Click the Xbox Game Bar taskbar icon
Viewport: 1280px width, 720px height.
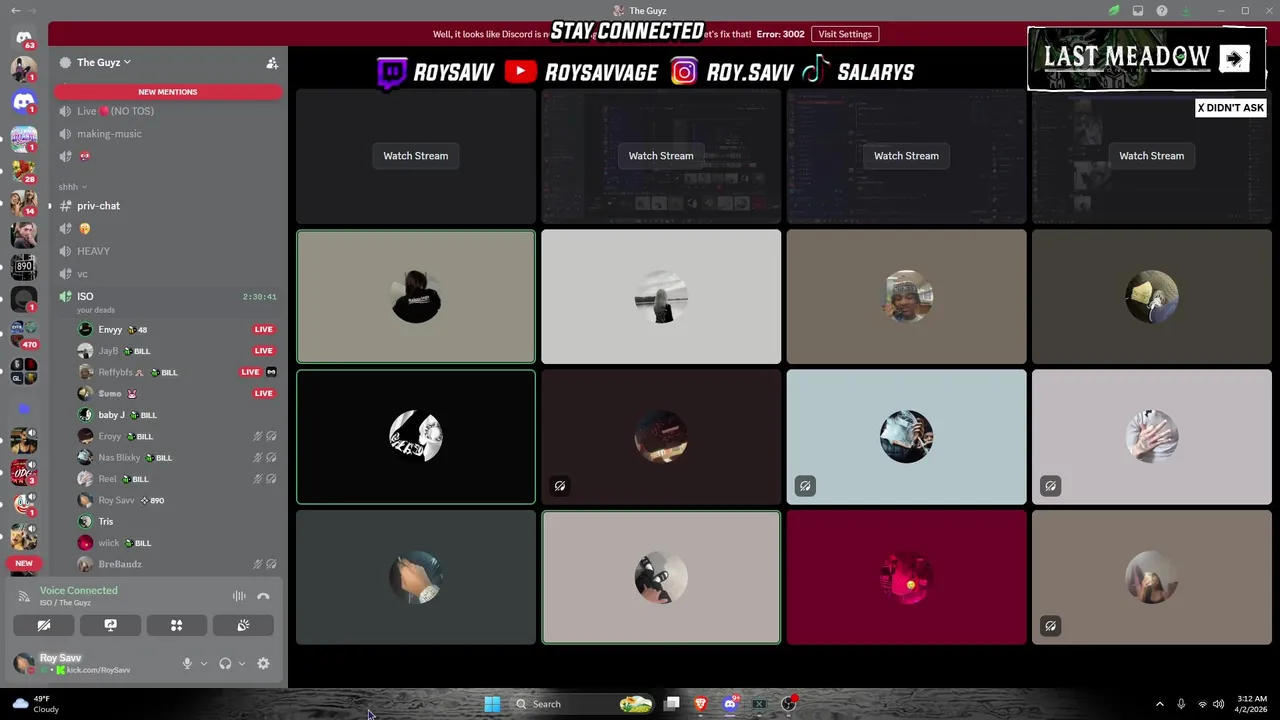pyautogui.click(x=760, y=704)
